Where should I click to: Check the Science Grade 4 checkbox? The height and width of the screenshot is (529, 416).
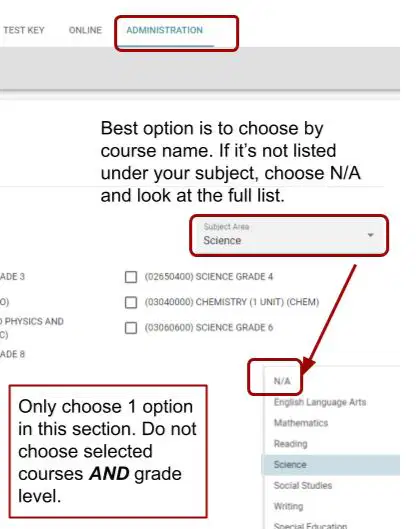pos(131,277)
